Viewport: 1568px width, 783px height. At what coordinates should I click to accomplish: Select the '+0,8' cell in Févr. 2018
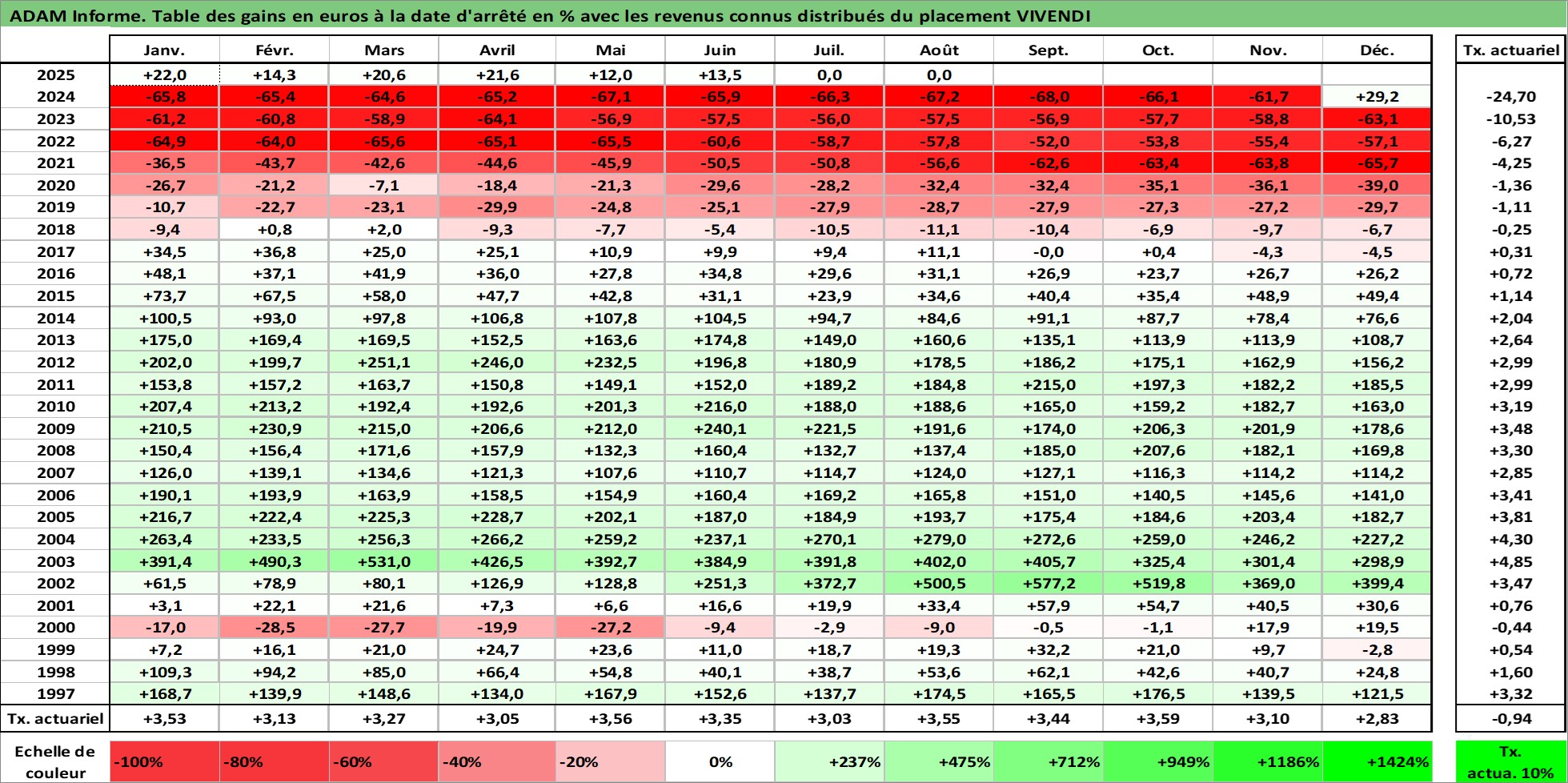(275, 230)
